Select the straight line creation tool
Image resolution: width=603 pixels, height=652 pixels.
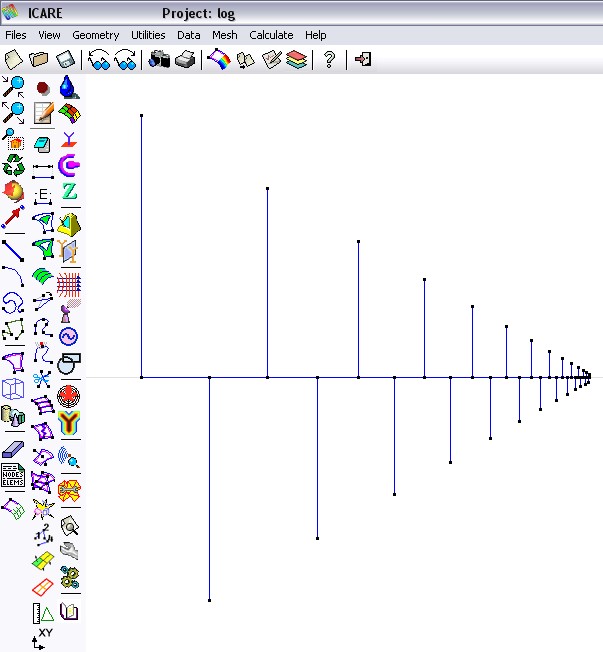point(13,251)
